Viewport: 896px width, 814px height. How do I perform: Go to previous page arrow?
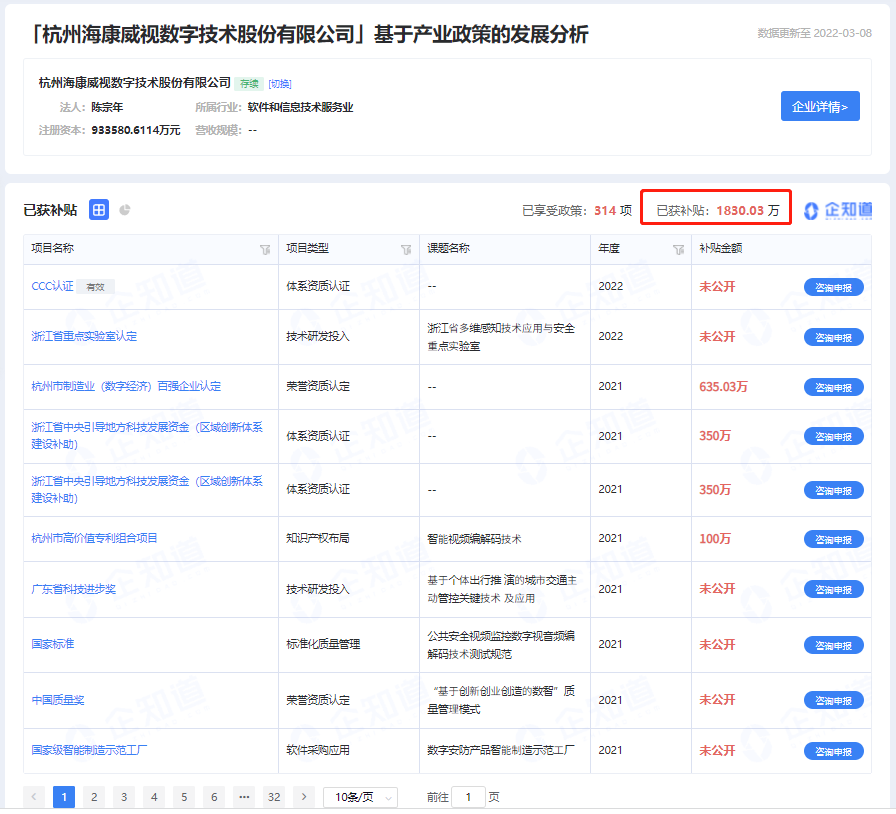pos(34,796)
